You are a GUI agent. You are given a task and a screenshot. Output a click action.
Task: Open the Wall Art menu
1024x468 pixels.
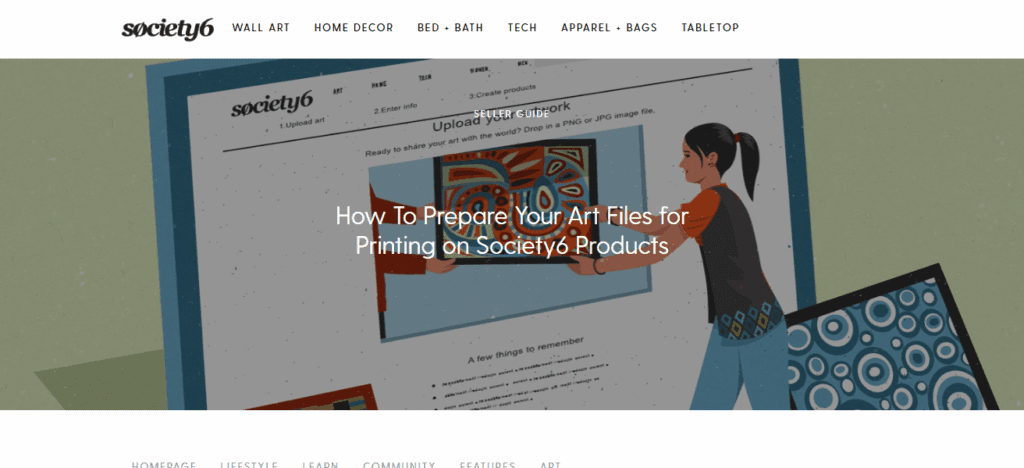pos(261,28)
